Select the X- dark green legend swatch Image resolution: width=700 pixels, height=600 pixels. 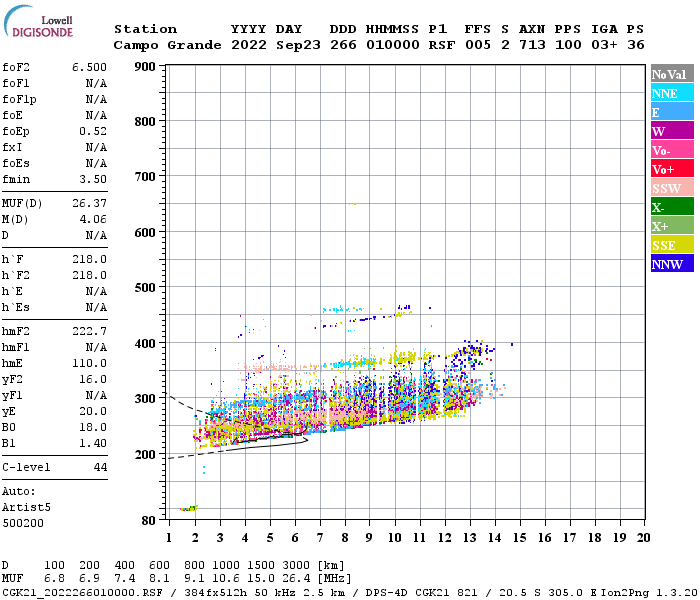672,207
